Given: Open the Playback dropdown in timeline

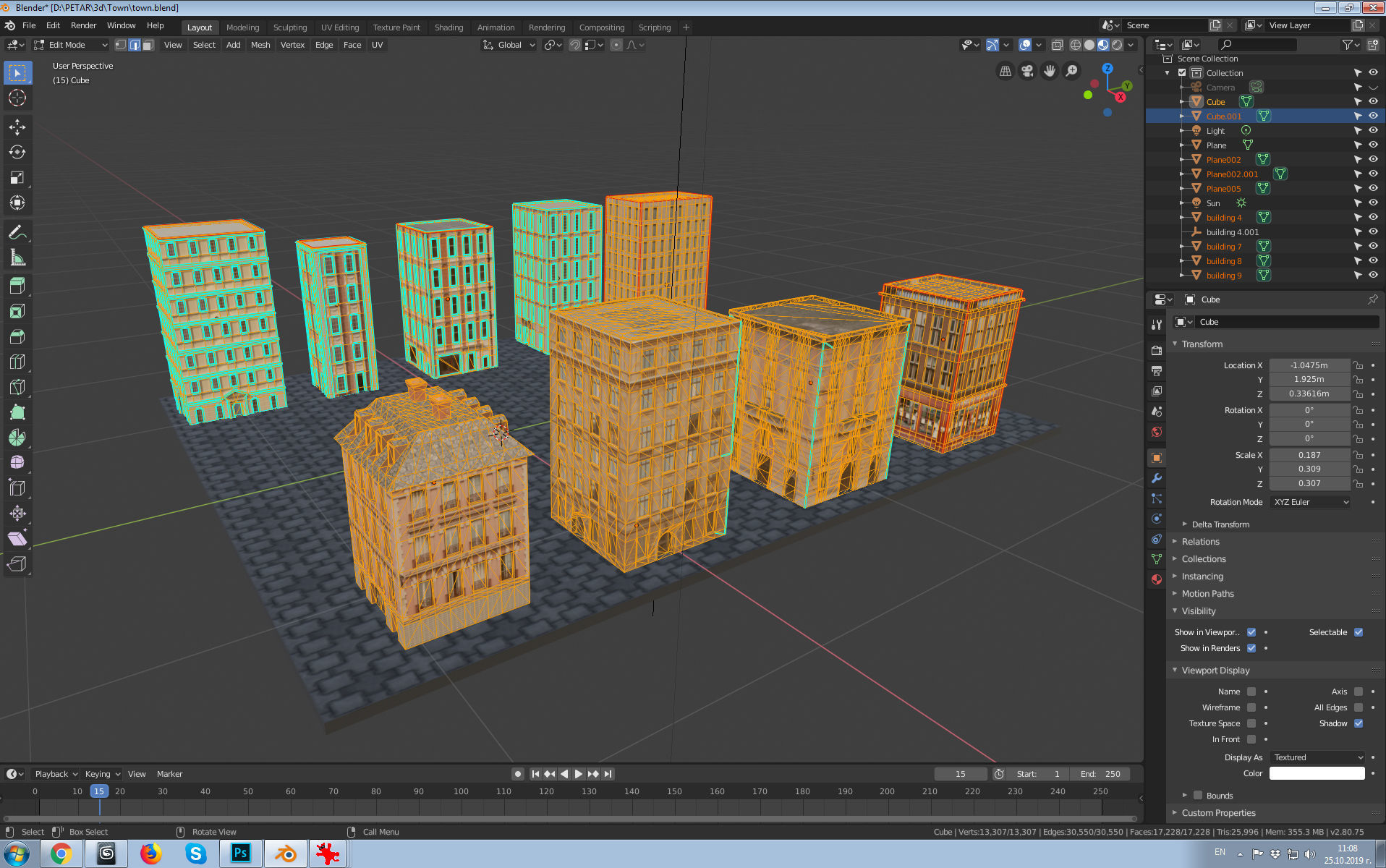Looking at the screenshot, I should point(56,774).
